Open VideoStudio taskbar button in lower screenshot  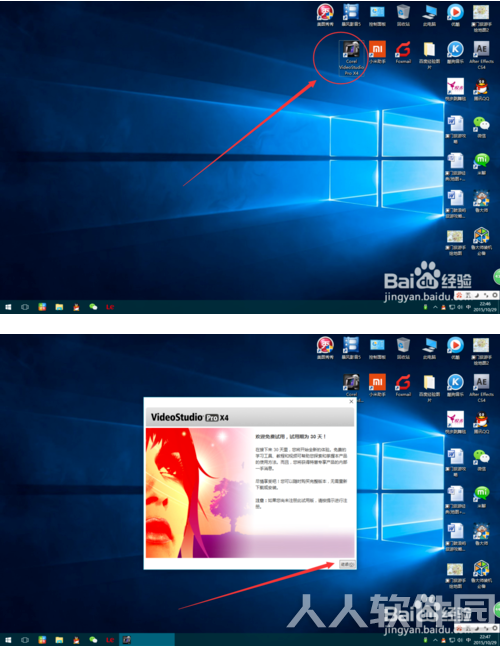(x=127, y=640)
